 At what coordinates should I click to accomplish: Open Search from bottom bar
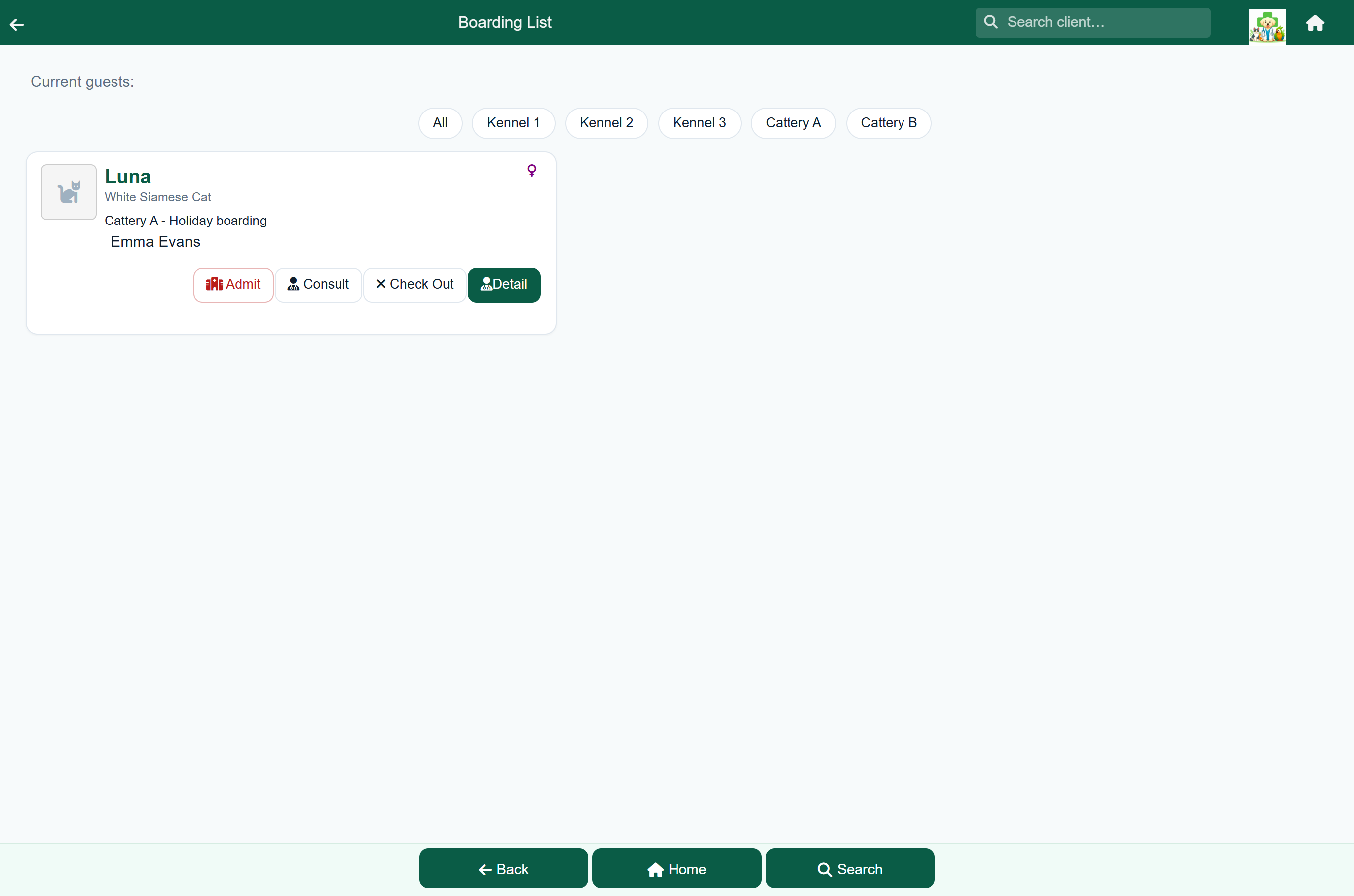tap(850, 868)
